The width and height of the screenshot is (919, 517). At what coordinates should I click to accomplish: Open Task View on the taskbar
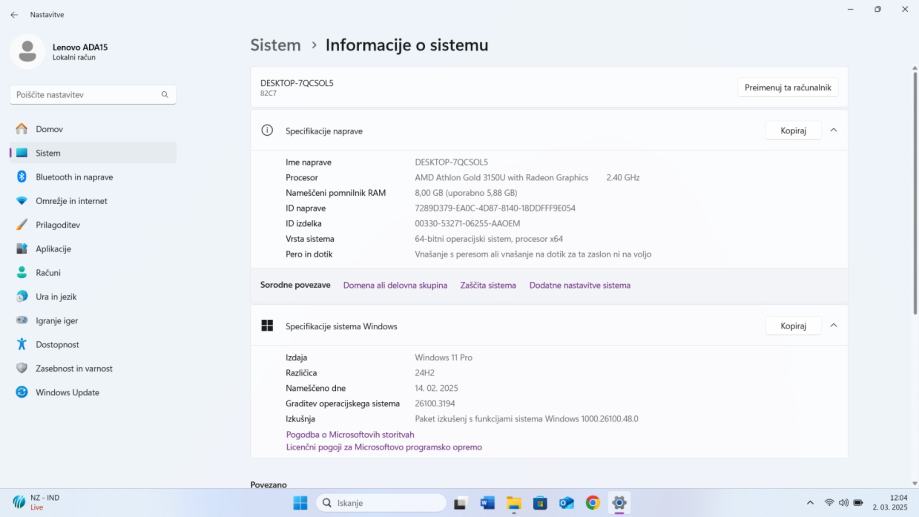pos(460,503)
